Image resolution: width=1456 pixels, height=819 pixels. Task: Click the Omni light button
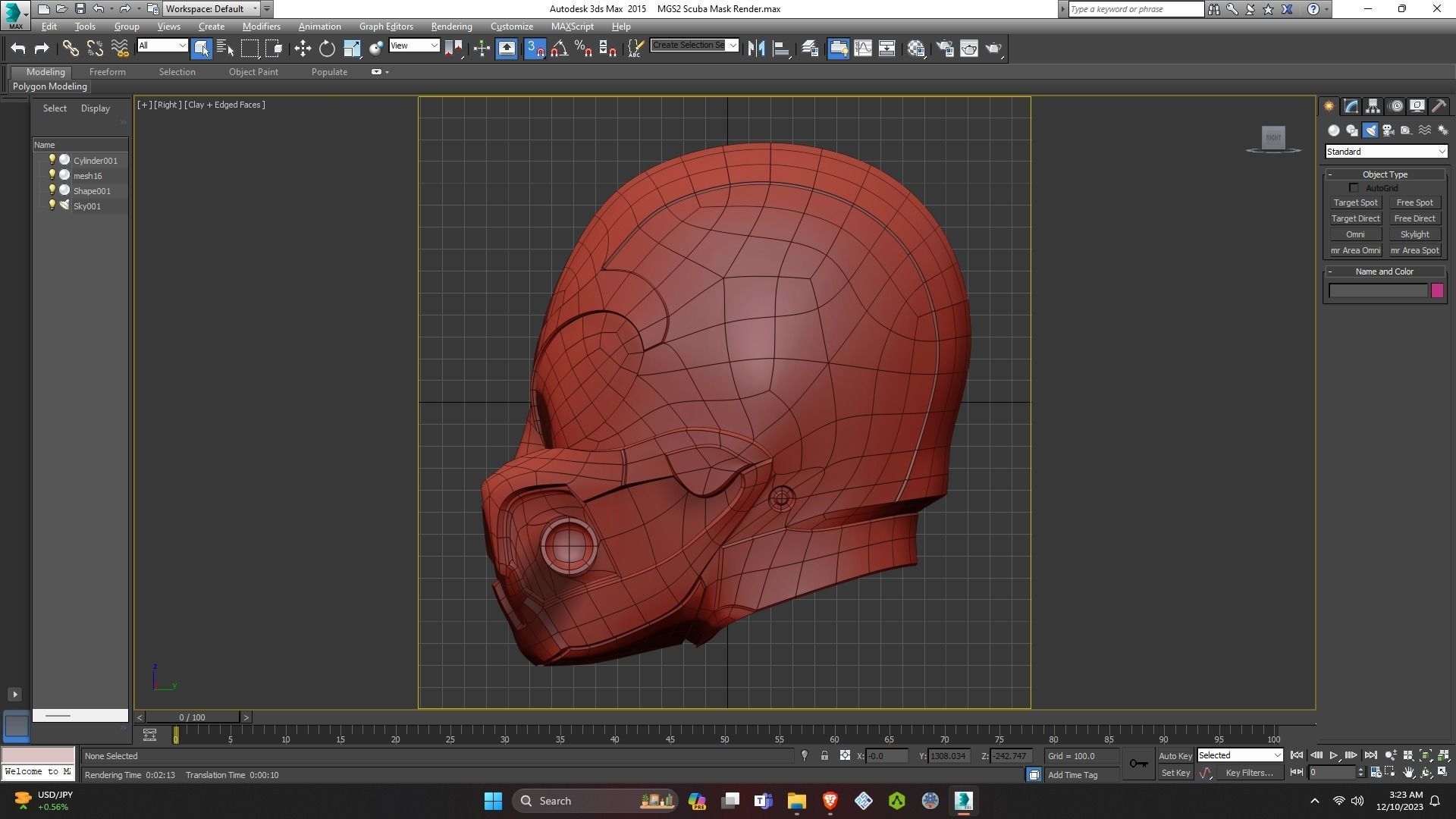coord(1355,234)
